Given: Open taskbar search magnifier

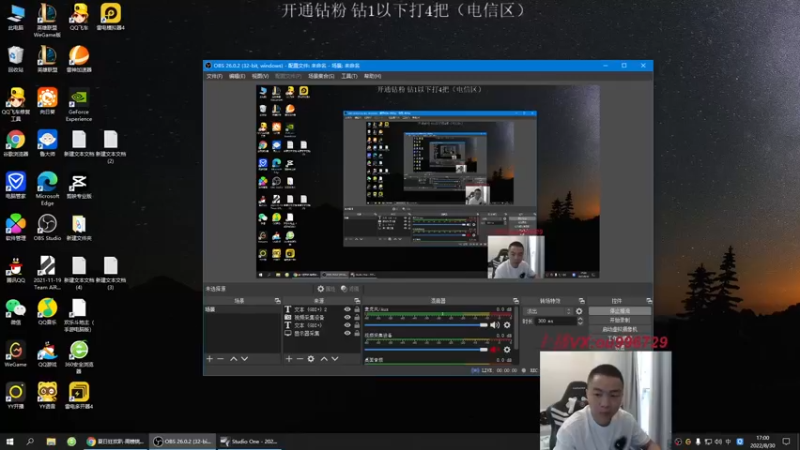Looking at the screenshot, I should pyautogui.click(x=30, y=441).
